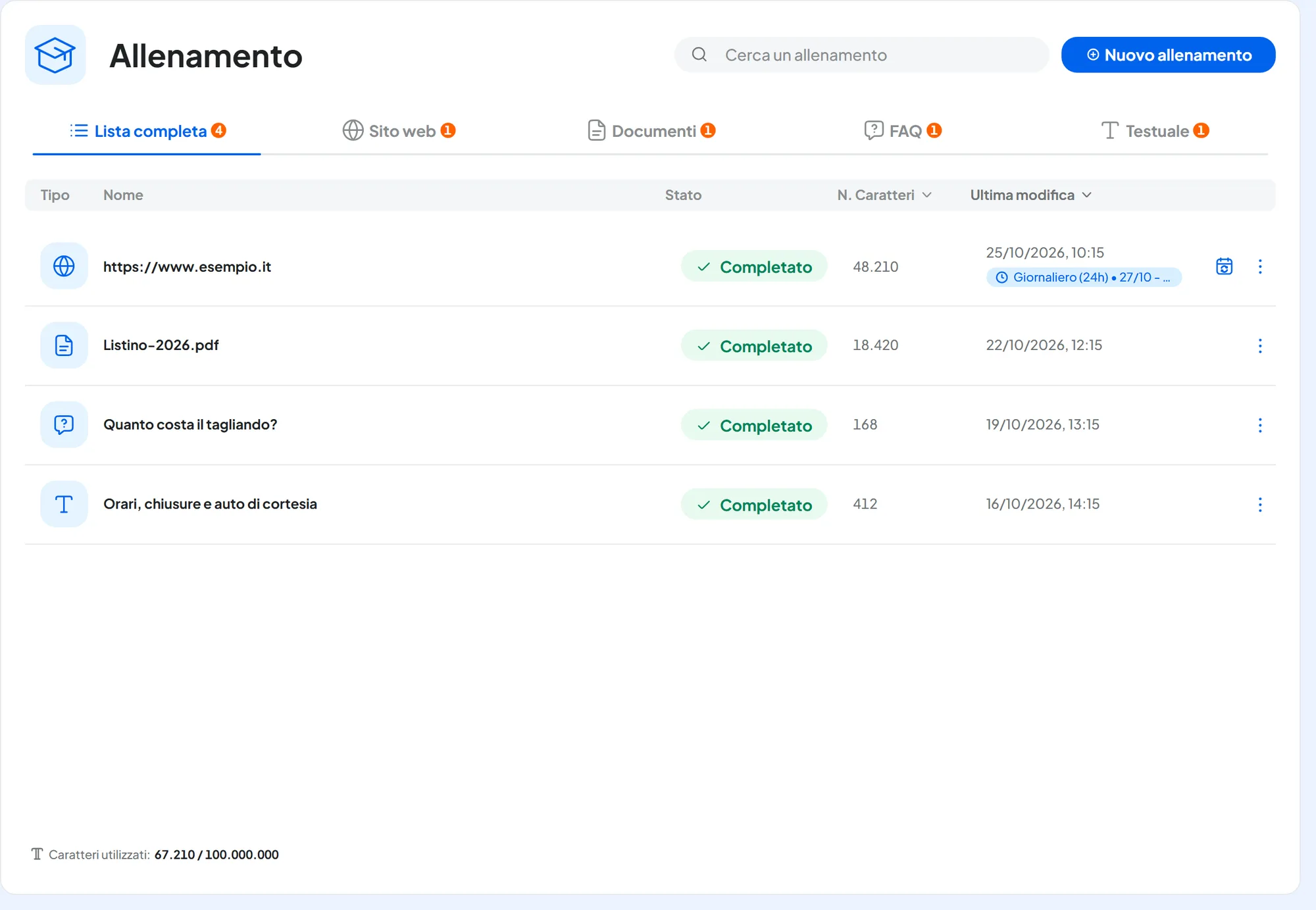Click the name Quanto costa il tagliando?
Image resolution: width=1316 pixels, height=910 pixels.
tap(190, 424)
